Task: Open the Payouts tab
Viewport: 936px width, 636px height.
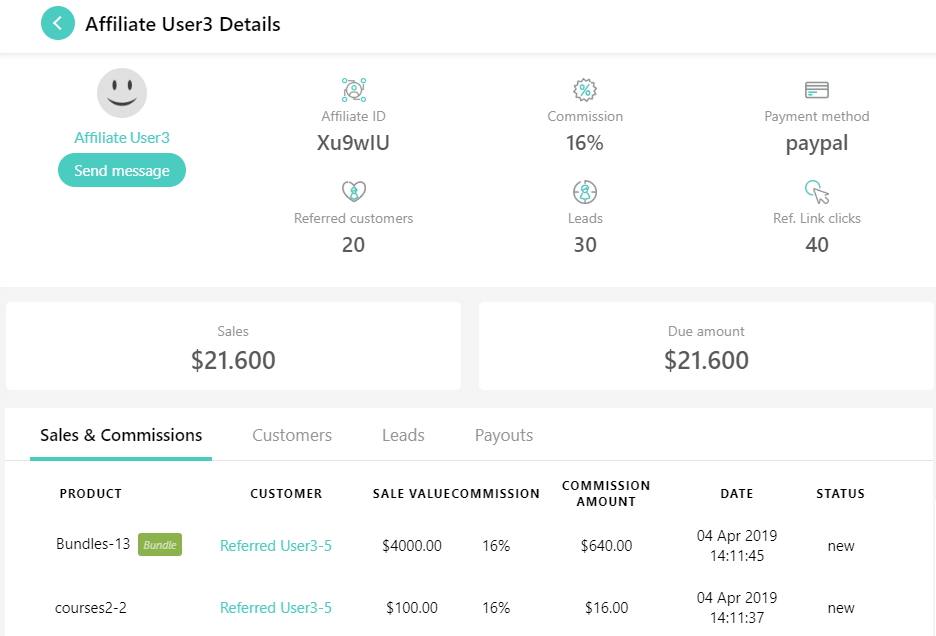Action: tap(504, 435)
